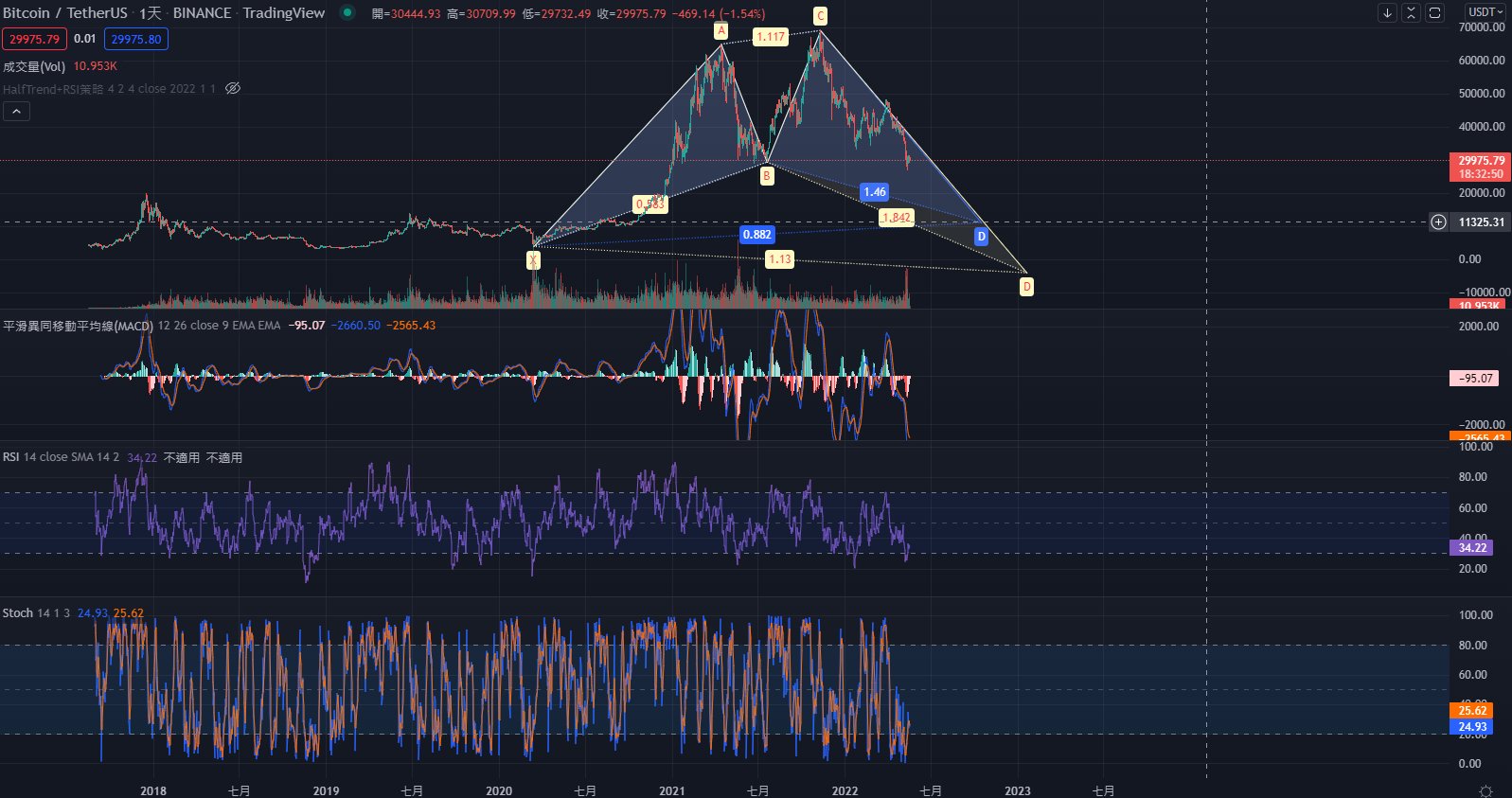1512x798 pixels.
Task: Click the blue 0.882 ratio label
Action: pos(757,235)
